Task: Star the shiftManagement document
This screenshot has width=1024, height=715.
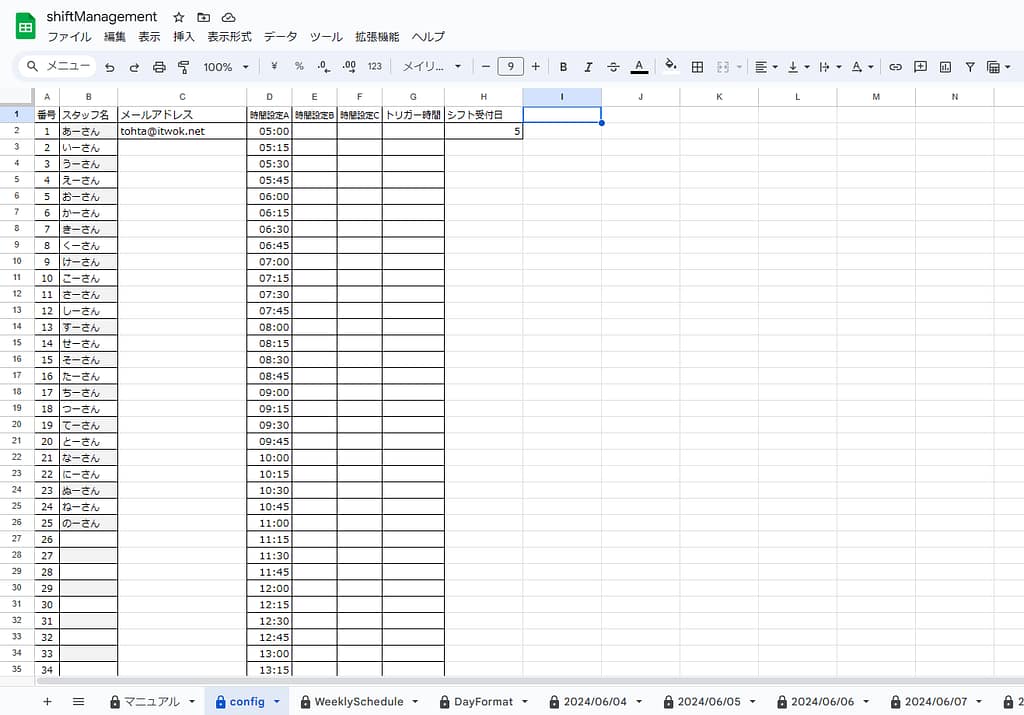Action: click(x=178, y=17)
